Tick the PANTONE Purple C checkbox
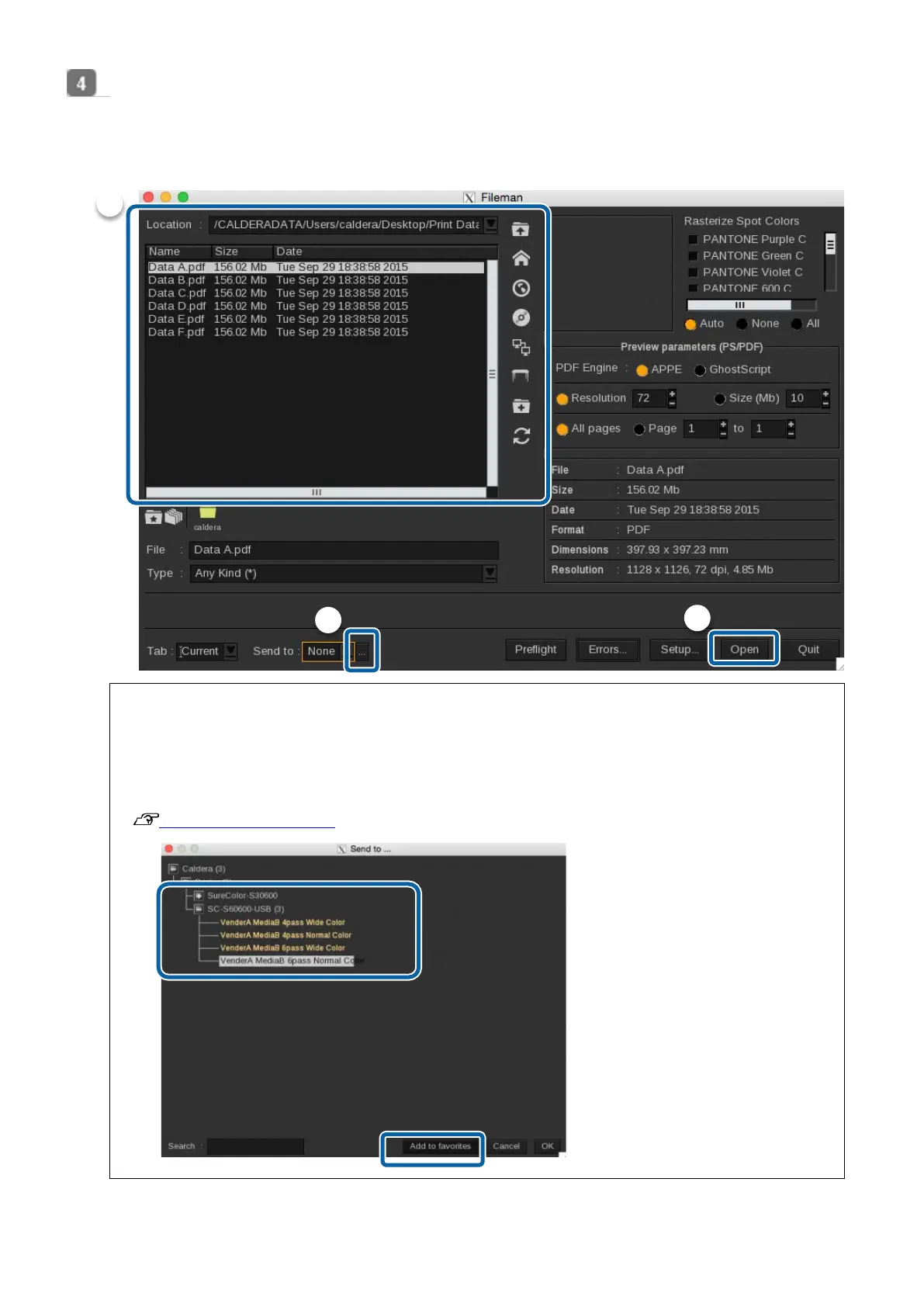Image resolution: width=924 pixels, height=1307 pixels. tap(693, 240)
